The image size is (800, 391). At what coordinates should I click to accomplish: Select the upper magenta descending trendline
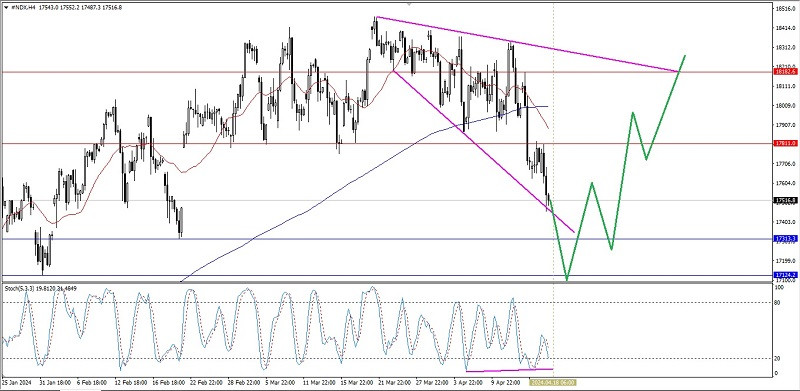pos(528,44)
